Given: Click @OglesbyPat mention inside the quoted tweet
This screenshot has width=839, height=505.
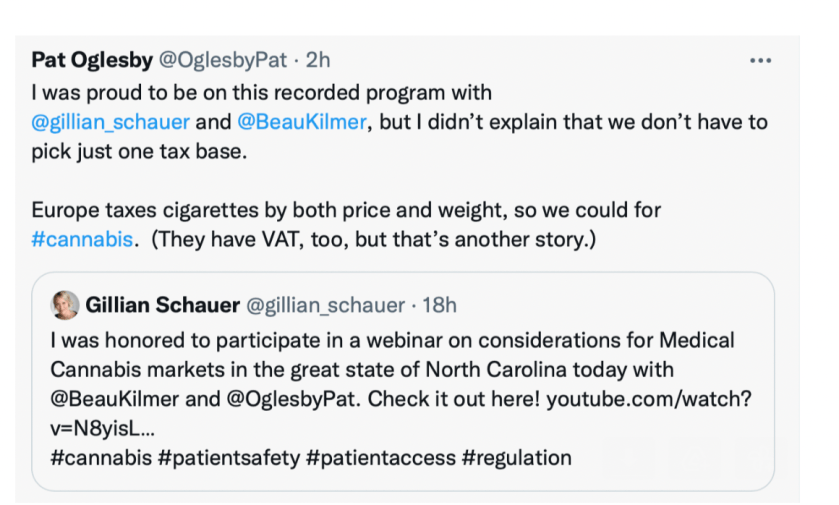Looking at the screenshot, I should coord(287,399).
